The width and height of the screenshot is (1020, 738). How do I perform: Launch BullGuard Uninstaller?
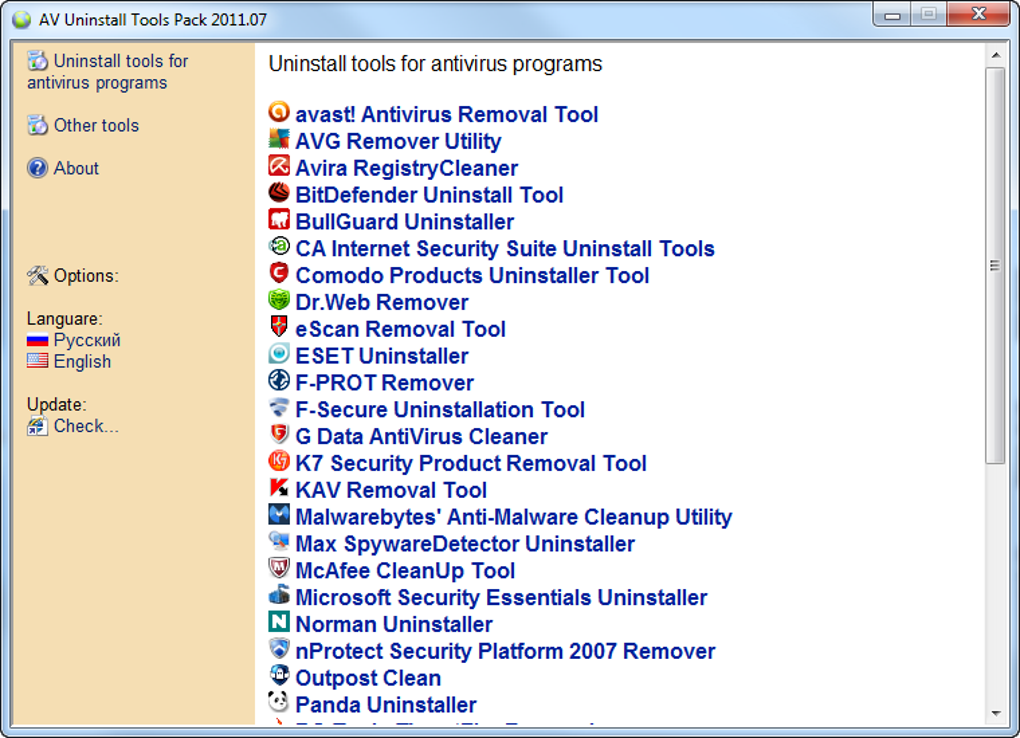405,222
